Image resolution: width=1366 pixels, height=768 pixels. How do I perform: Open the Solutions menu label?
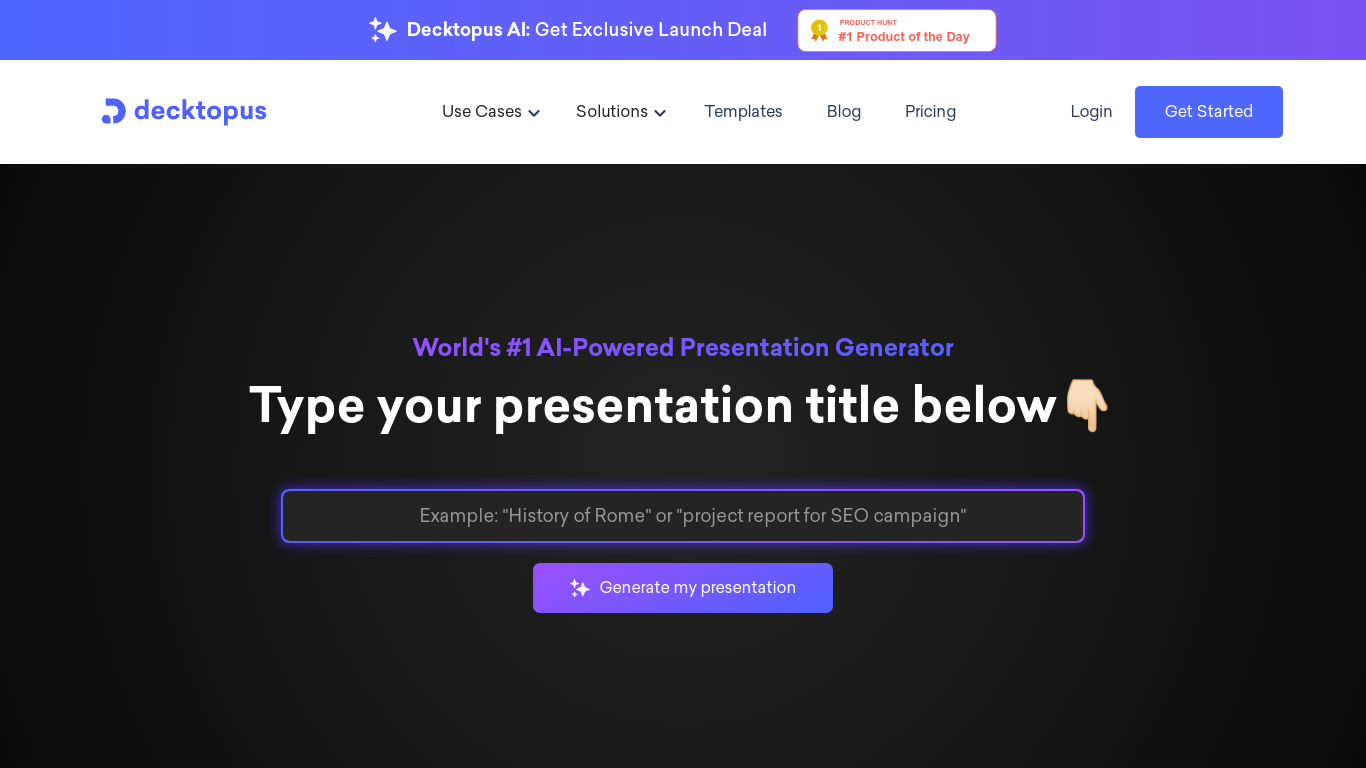click(x=611, y=112)
